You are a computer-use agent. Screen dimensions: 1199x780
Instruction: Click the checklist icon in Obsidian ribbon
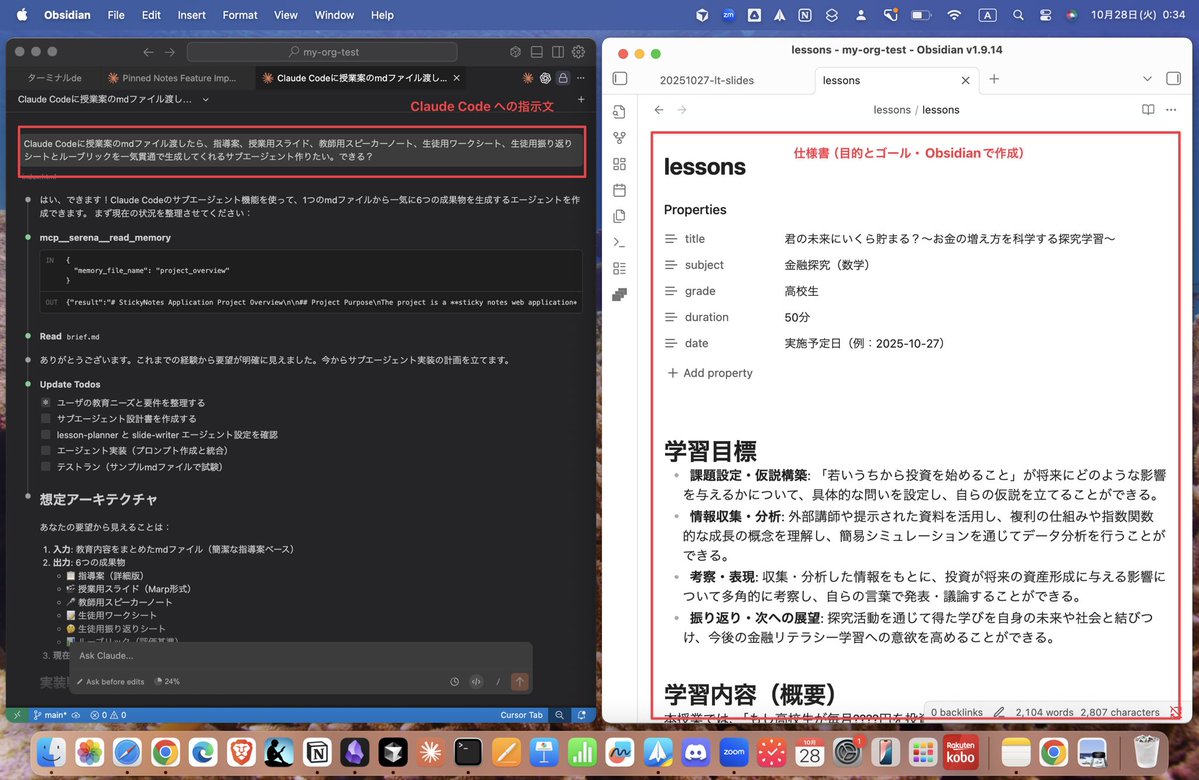coord(619,268)
